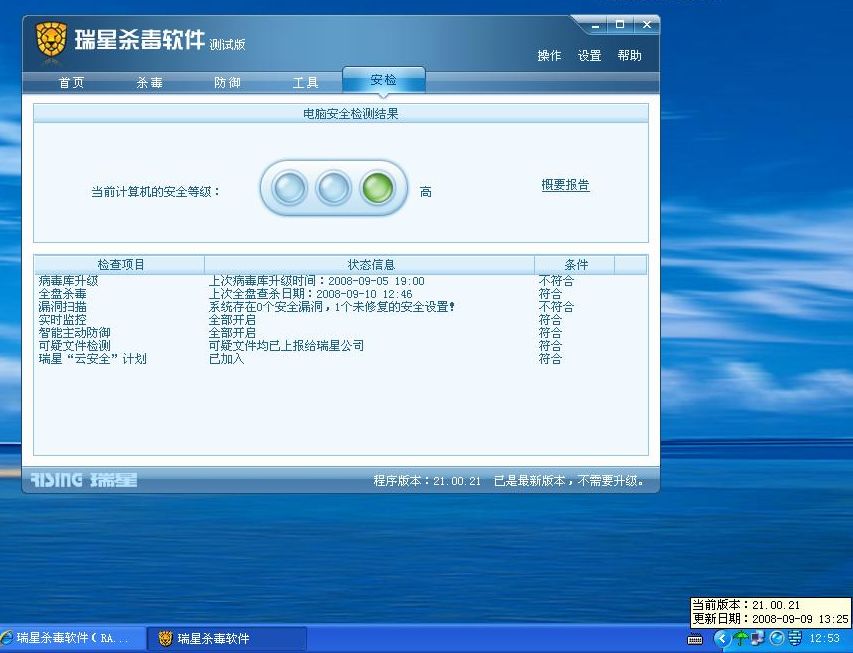Image resolution: width=853 pixels, height=653 pixels.
Task: Click the 可疑文件均已上报给瑞星公司 text
Action: 286,346
